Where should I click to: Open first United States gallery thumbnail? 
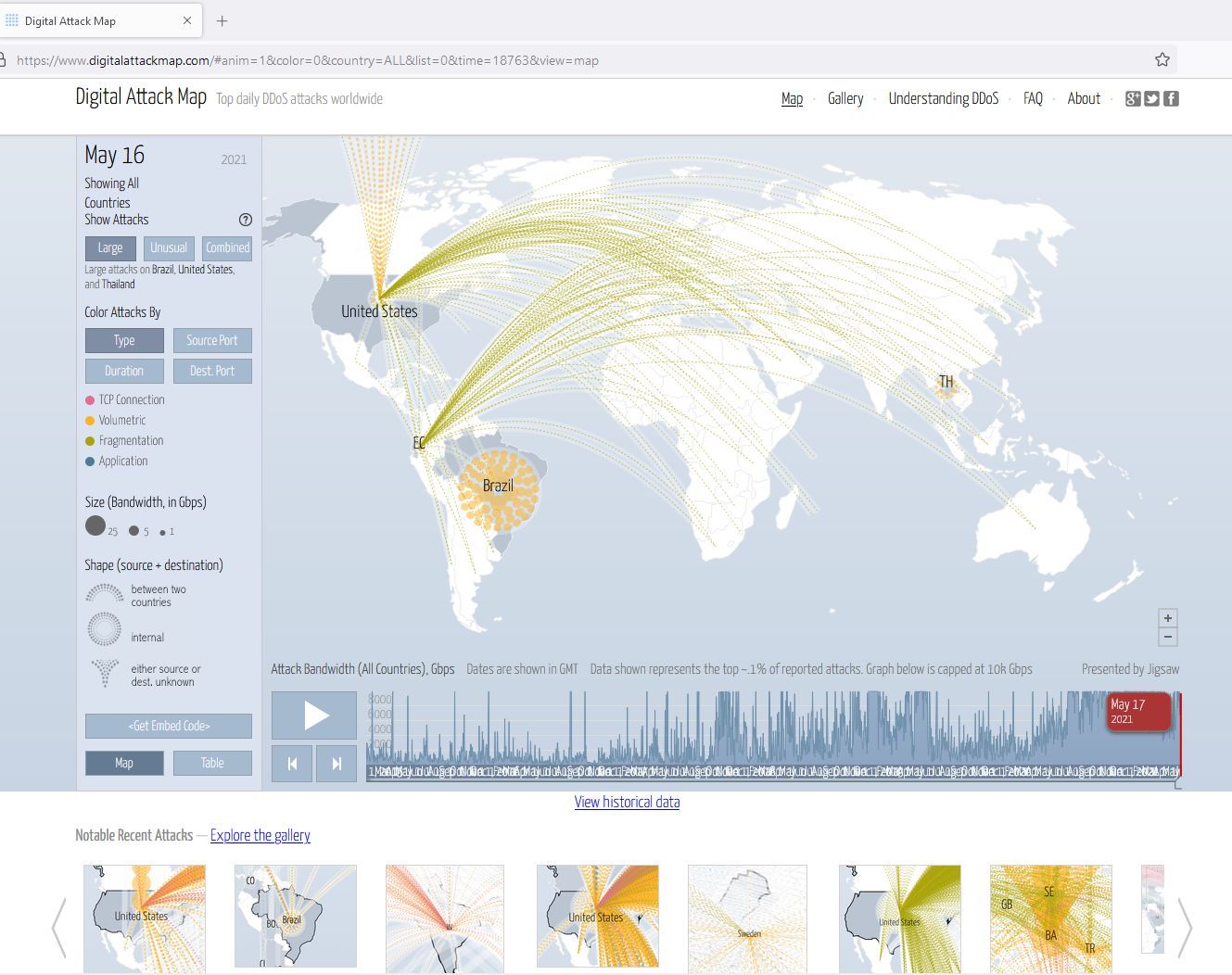click(145, 918)
